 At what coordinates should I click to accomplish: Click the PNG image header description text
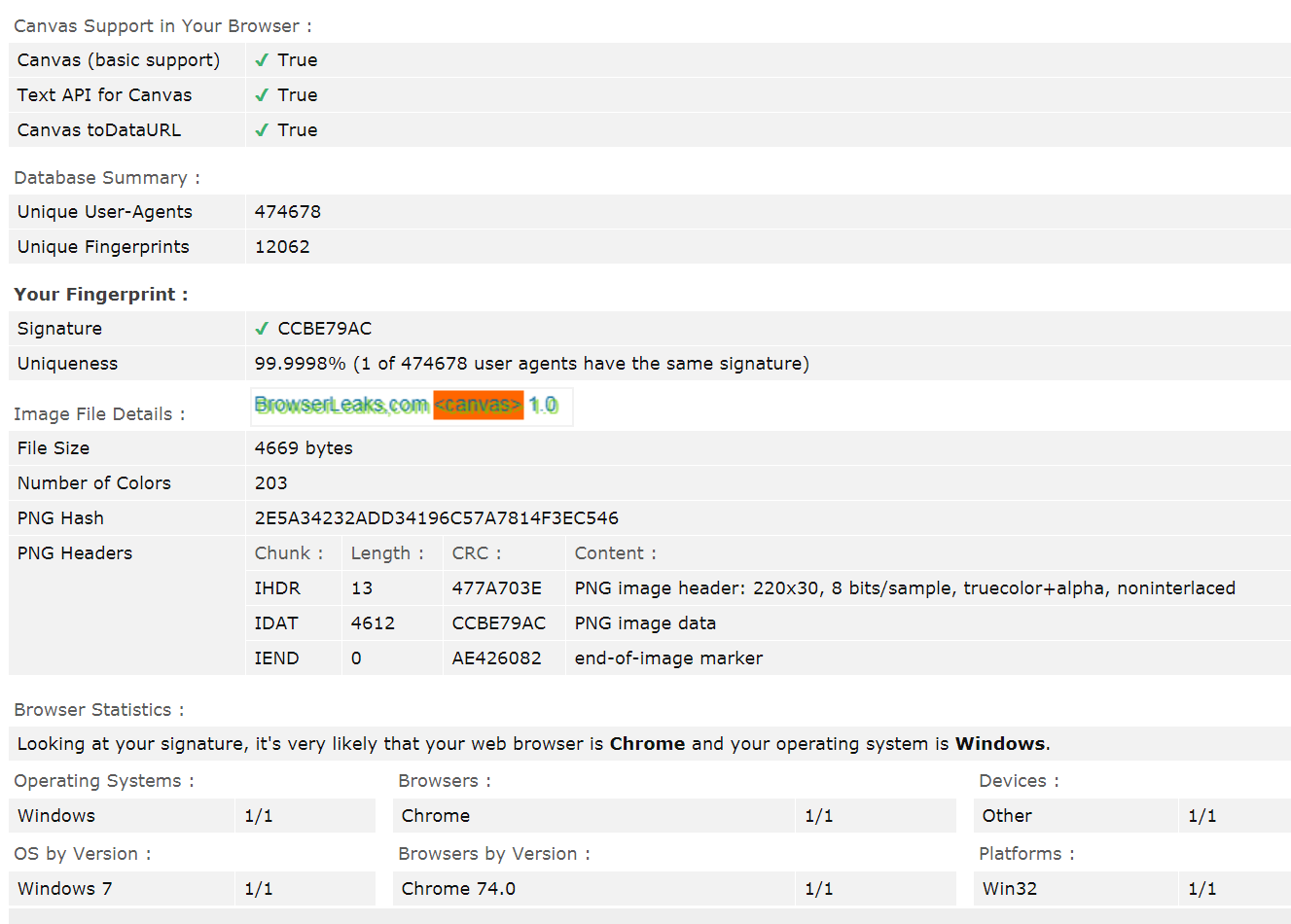[x=905, y=588]
